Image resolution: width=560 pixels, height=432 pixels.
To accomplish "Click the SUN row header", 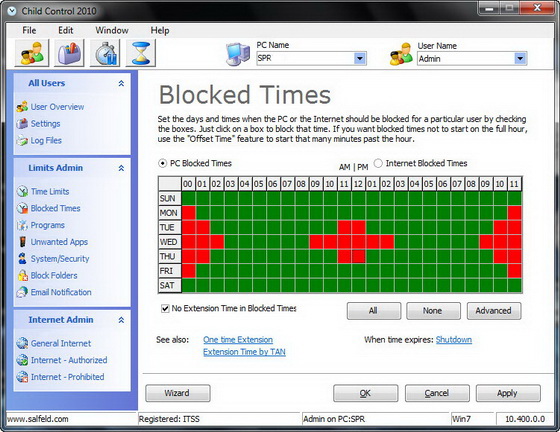I will (x=170, y=199).
